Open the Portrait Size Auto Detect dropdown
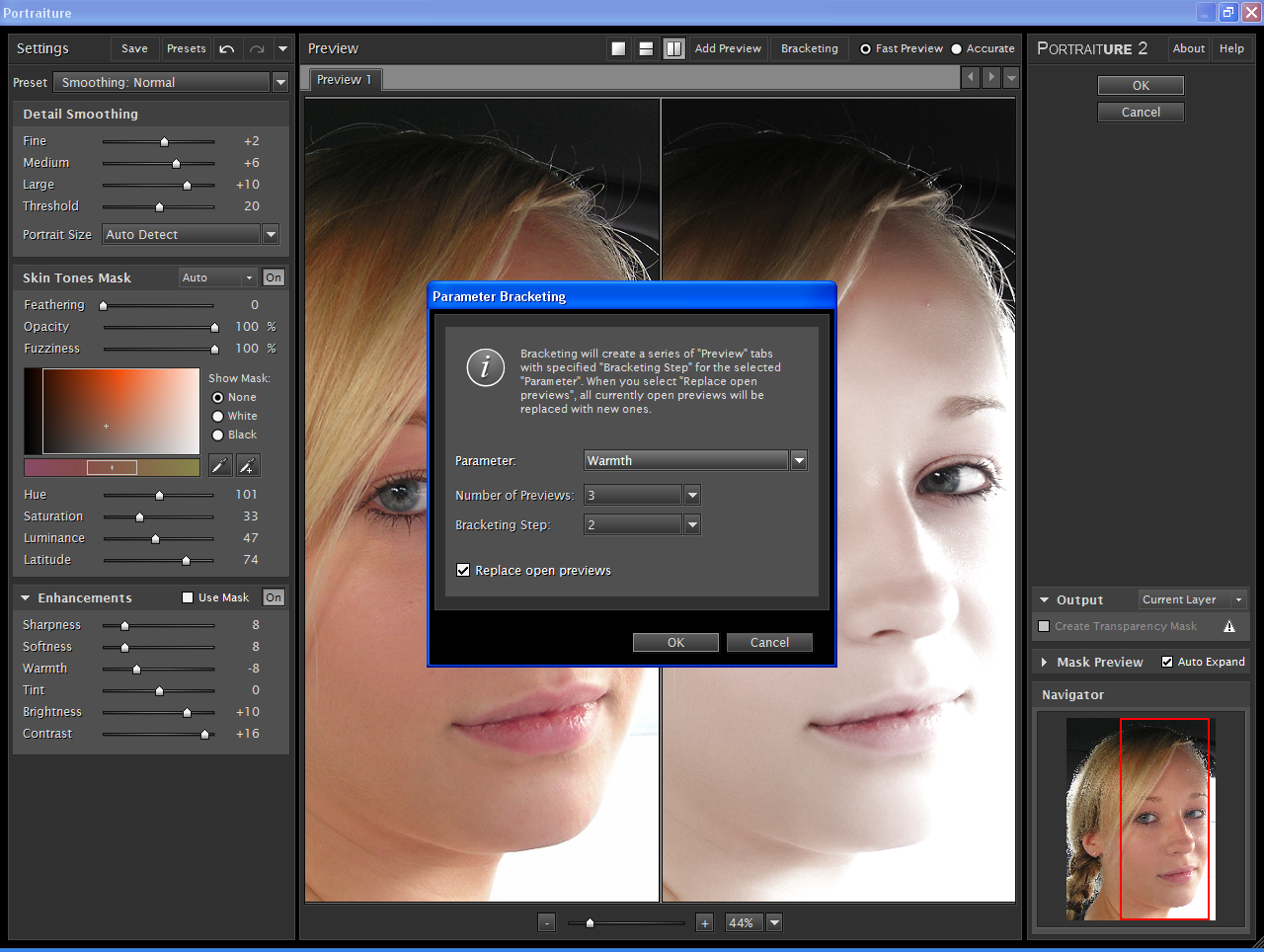Screen dimensions: 1264x952 pyautogui.click(x=270, y=234)
